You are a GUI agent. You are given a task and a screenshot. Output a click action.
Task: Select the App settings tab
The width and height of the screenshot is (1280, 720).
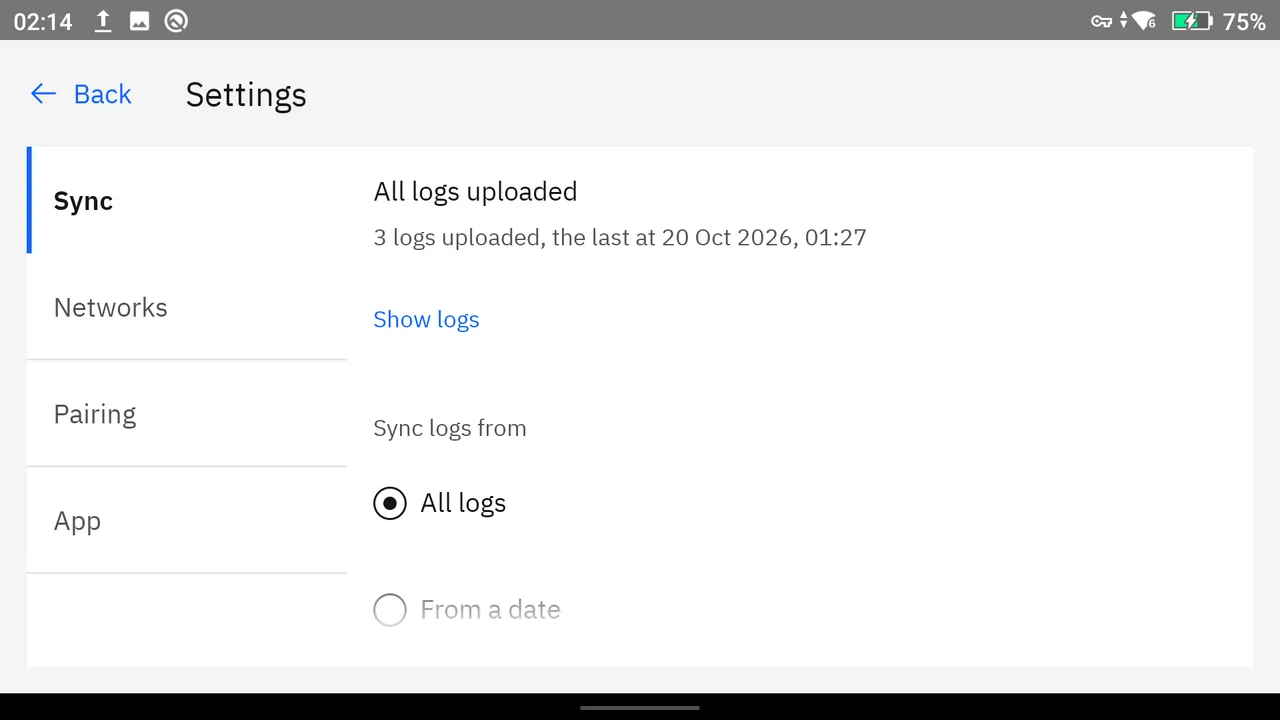pyautogui.click(x=187, y=521)
